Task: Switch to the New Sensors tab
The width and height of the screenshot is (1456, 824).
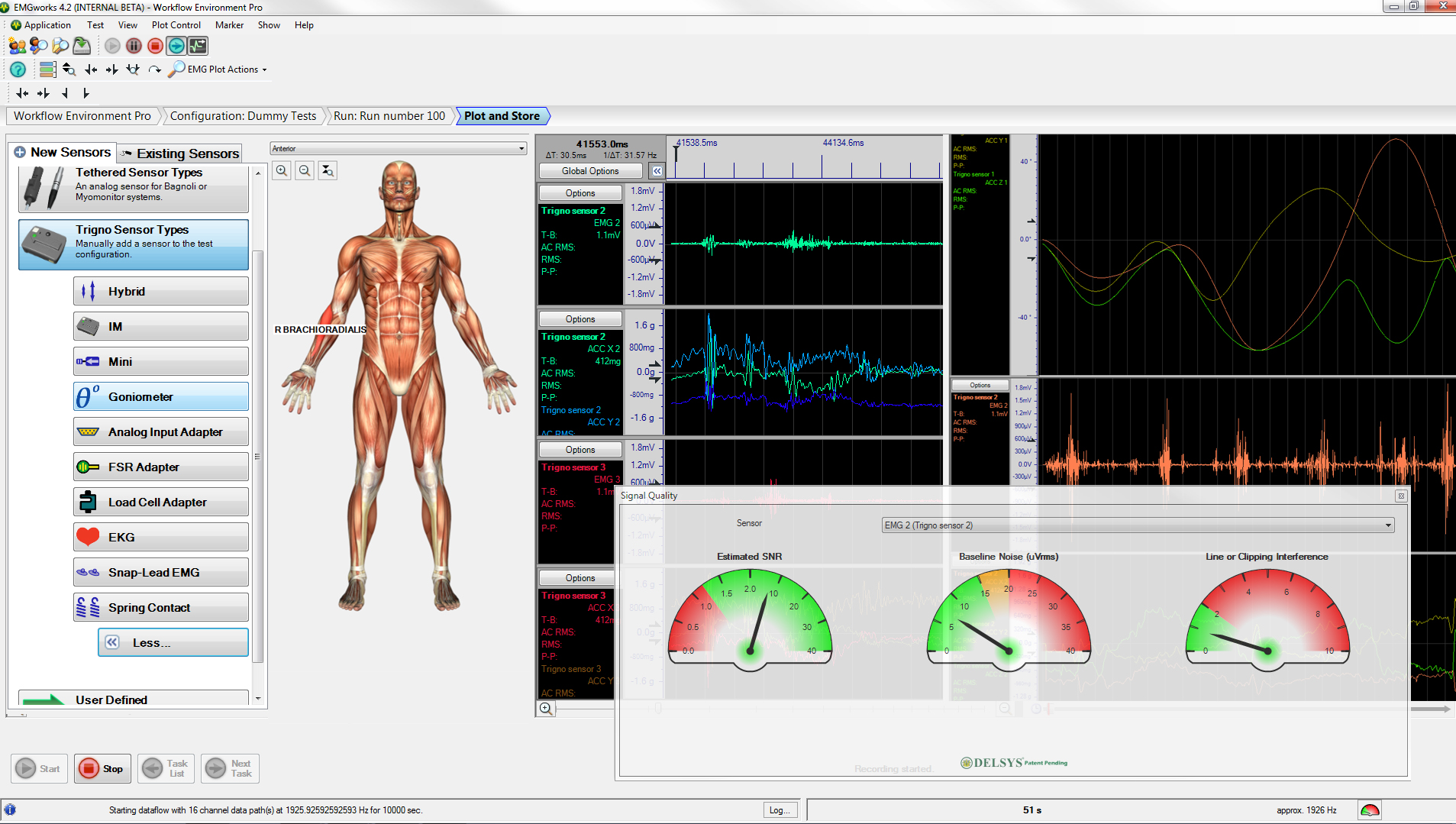Action: tap(63, 152)
